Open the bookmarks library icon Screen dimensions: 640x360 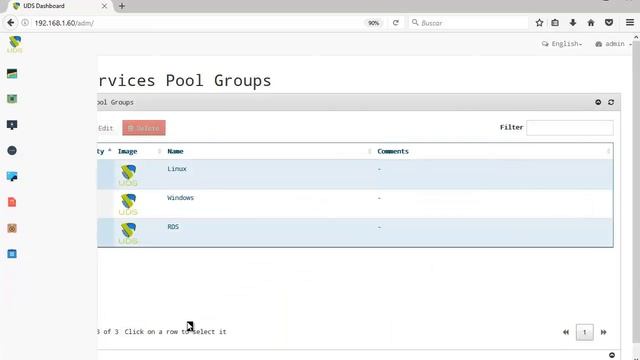pos(555,23)
